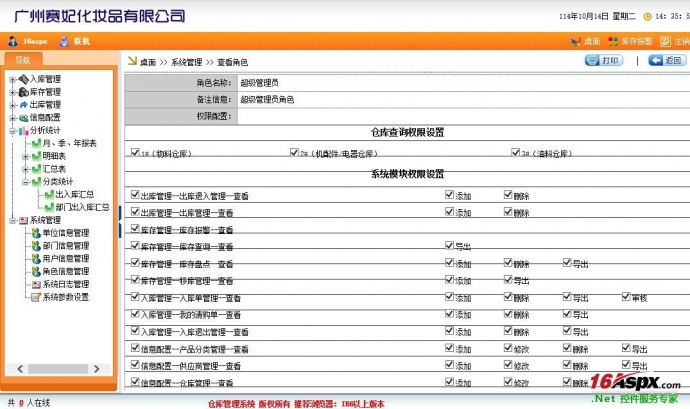Click the 注销 link in top bar
This screenshot has width=690, height=409.
pos(682,41)
